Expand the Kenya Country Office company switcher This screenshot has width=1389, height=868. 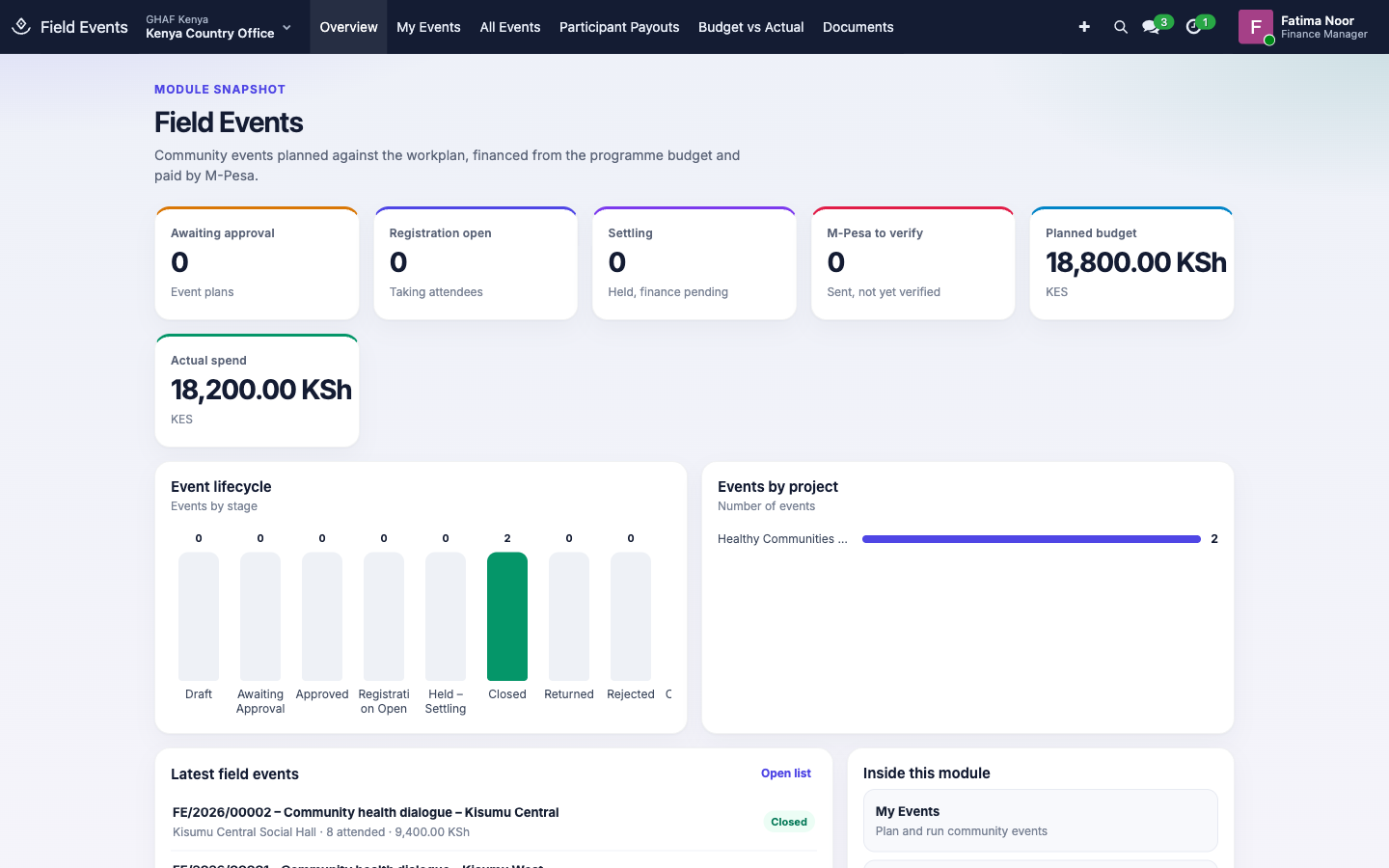(x=218, y=27)
